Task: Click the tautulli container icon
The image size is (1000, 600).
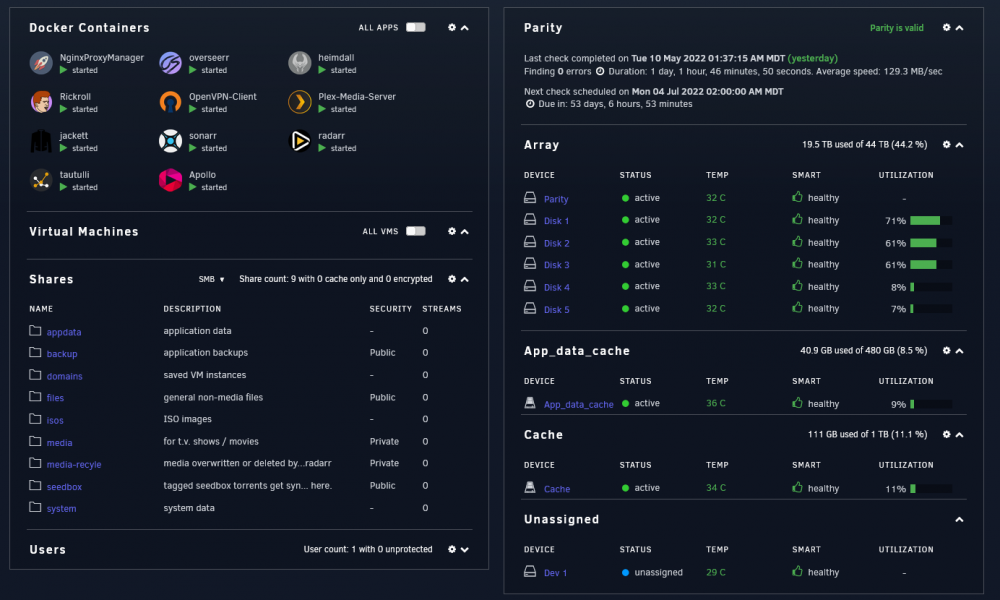Action: click(x=41, y=180)
